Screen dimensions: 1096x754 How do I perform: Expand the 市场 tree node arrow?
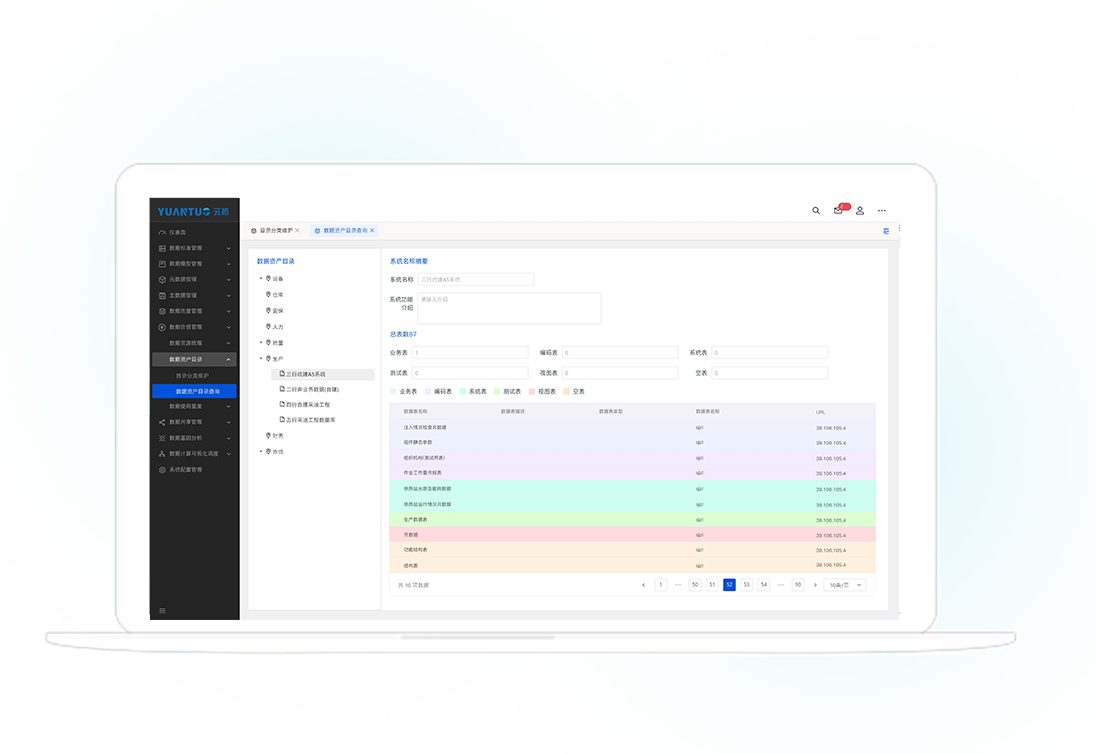[261, 451]
